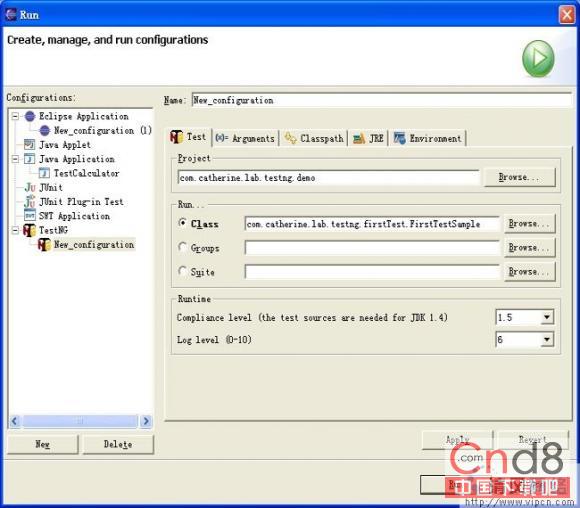Select the Suite radio button
Viewport: 580px width, 508px height.
(x=182, y=271)
